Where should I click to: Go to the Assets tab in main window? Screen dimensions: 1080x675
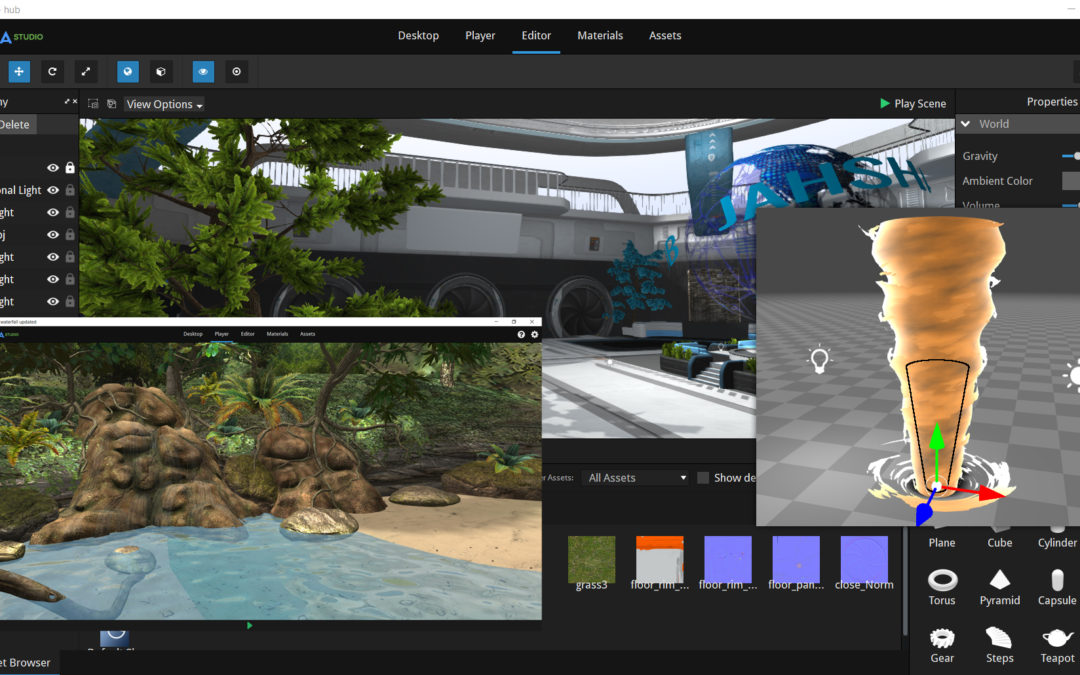[665, 36]
